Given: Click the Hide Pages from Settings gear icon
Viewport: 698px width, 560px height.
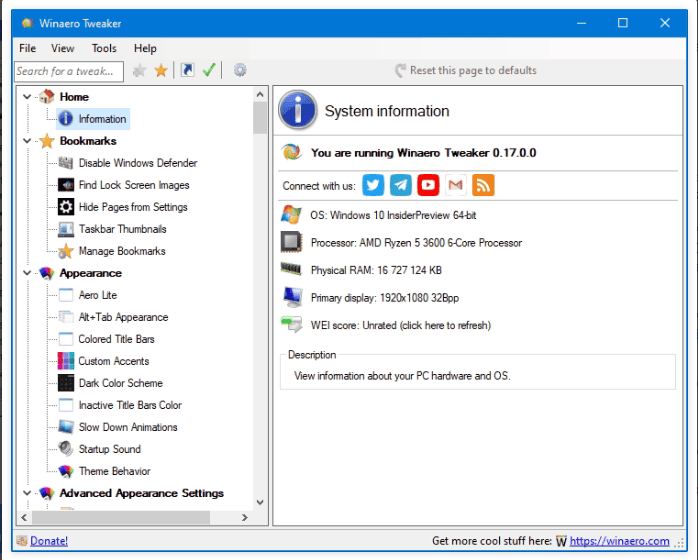Looking at the screenshot, I should 66,207.
